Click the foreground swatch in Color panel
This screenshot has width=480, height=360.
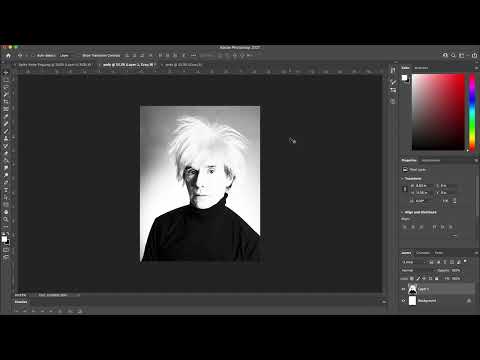click(404, 78)
